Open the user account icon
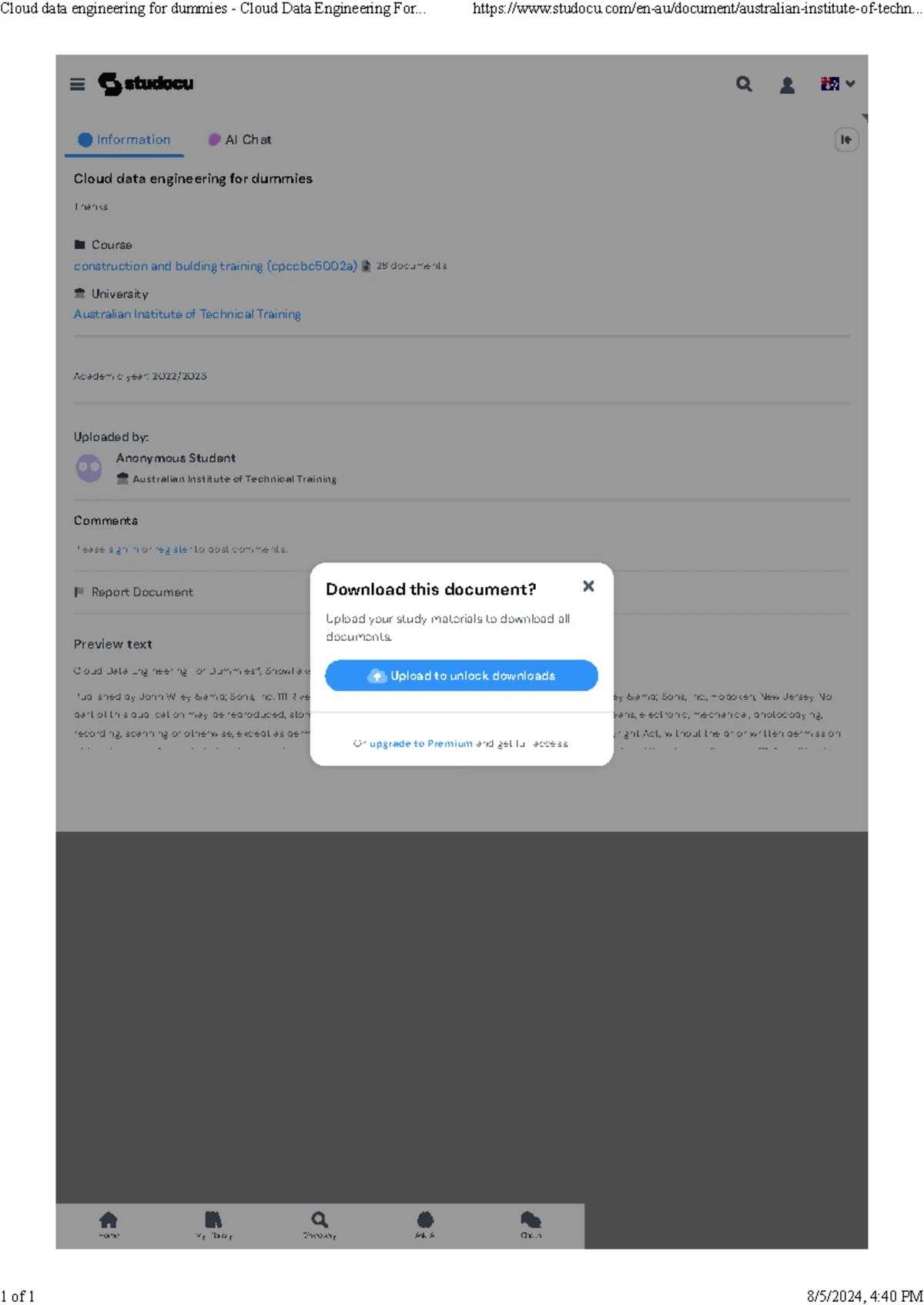The image size is (924, 1305). [x=787, y=85]
